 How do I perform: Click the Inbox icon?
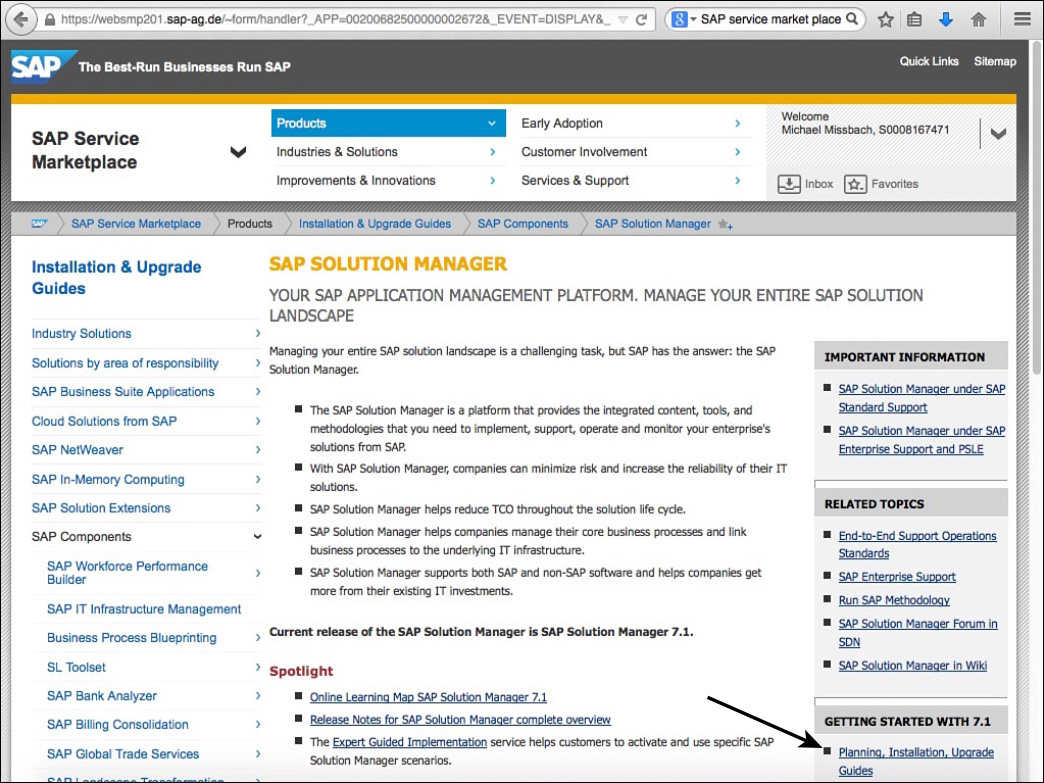789,184
